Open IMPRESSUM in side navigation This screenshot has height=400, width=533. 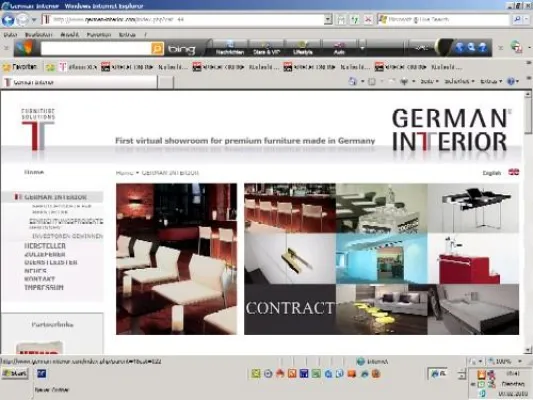pyautogui.click(x=44, y=288)
